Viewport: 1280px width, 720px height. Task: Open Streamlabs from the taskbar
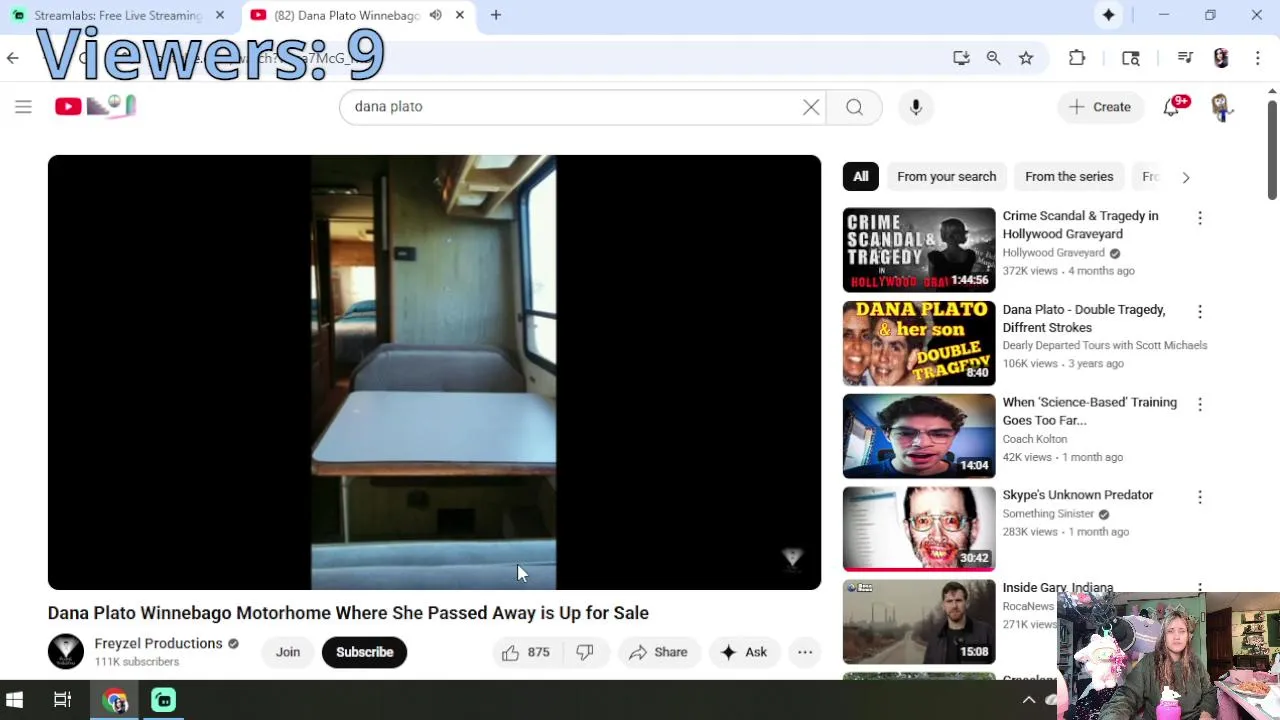(x=163, y=700)
